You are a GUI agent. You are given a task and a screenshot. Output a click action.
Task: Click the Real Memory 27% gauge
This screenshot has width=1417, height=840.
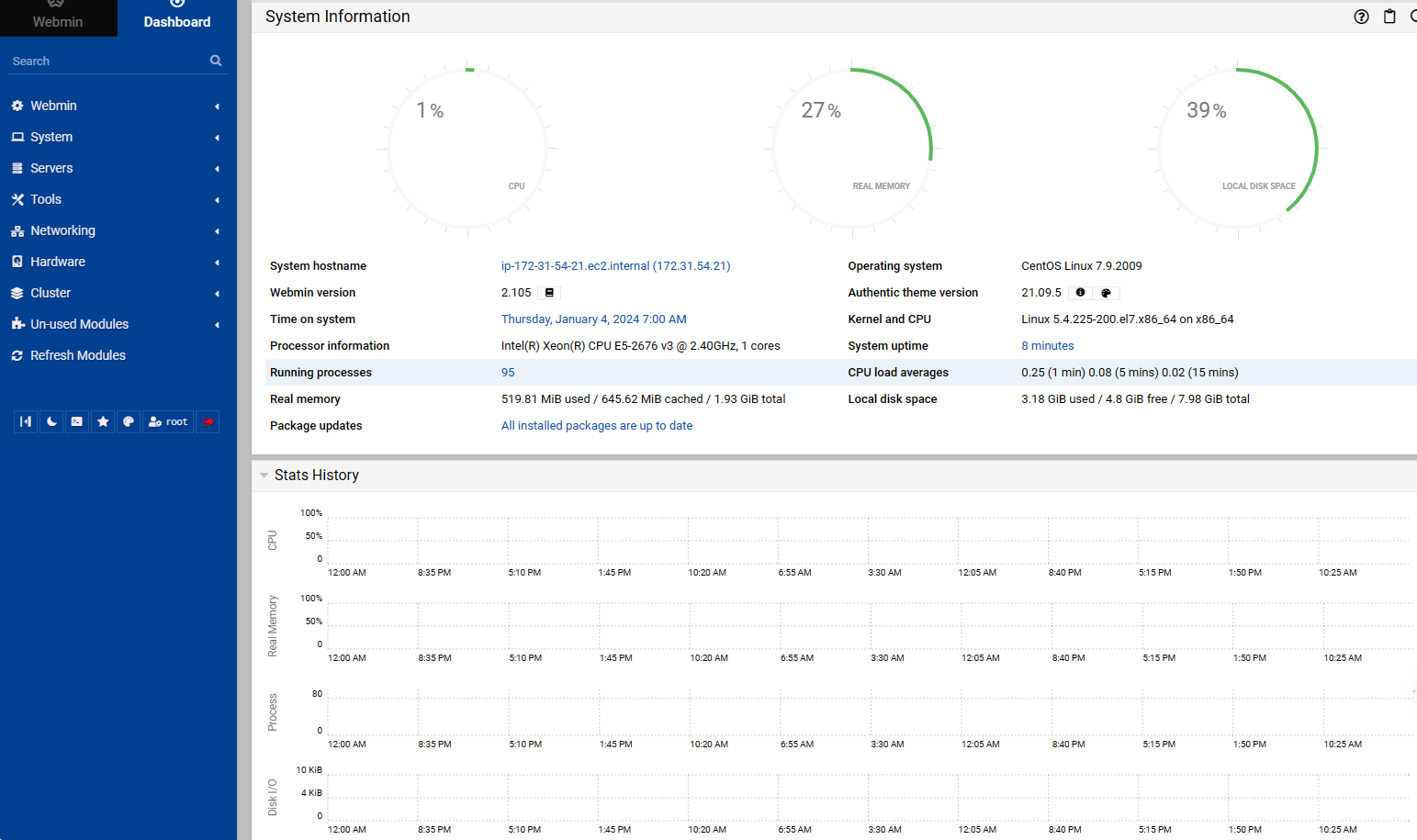853,149
